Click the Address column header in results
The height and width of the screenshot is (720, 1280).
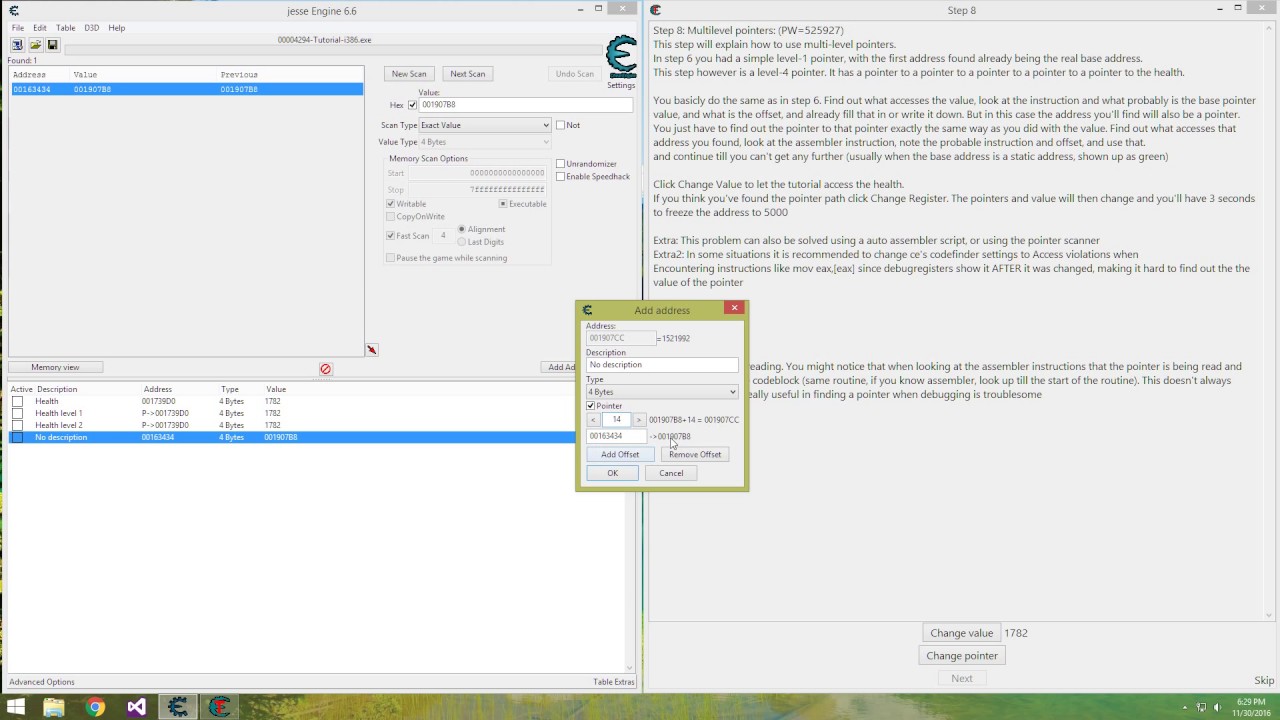coord(39,75)
